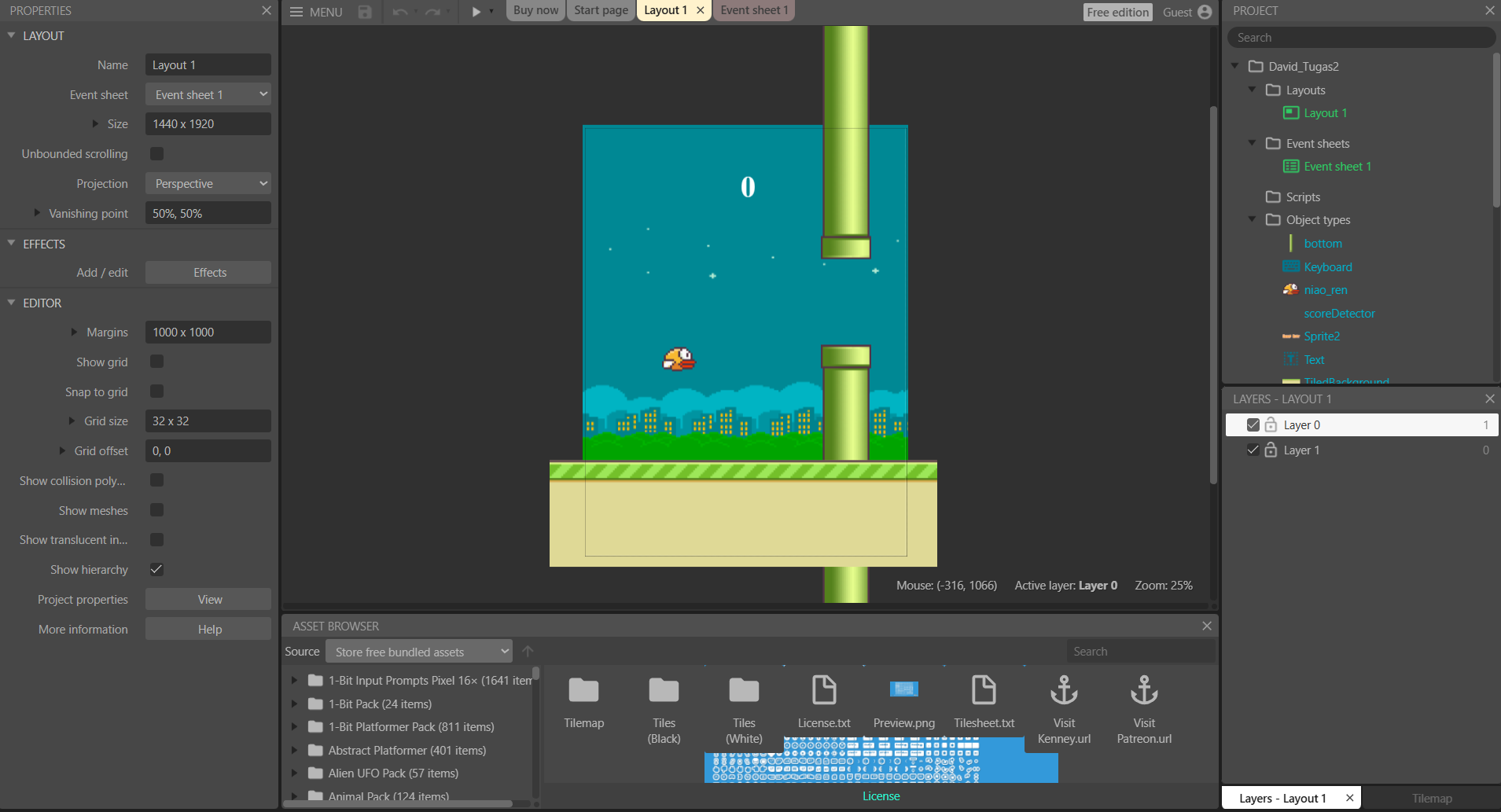Enable the Show grid checkbox
This screenshot has height=812, width=1501.
pos(156,362)
